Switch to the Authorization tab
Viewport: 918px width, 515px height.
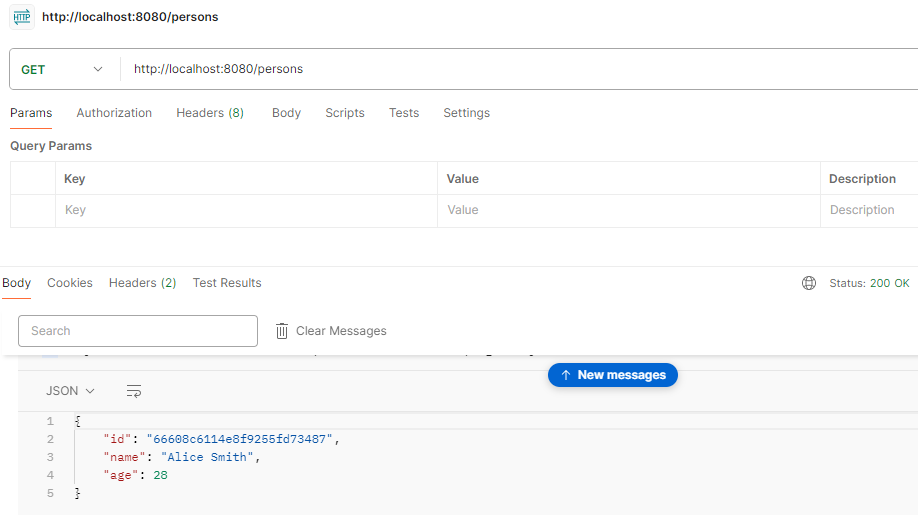pos(114,113)
